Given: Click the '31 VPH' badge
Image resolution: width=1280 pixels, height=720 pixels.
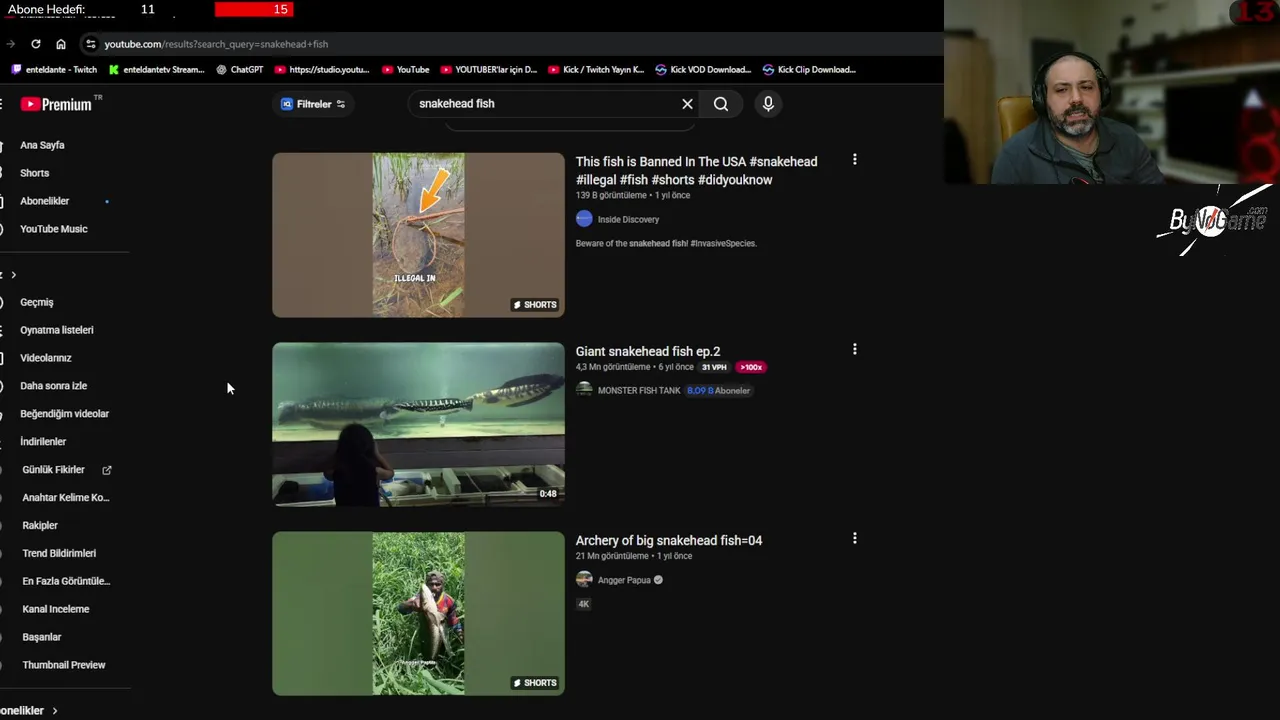Looking at the screenshot, I should point(714,367).
